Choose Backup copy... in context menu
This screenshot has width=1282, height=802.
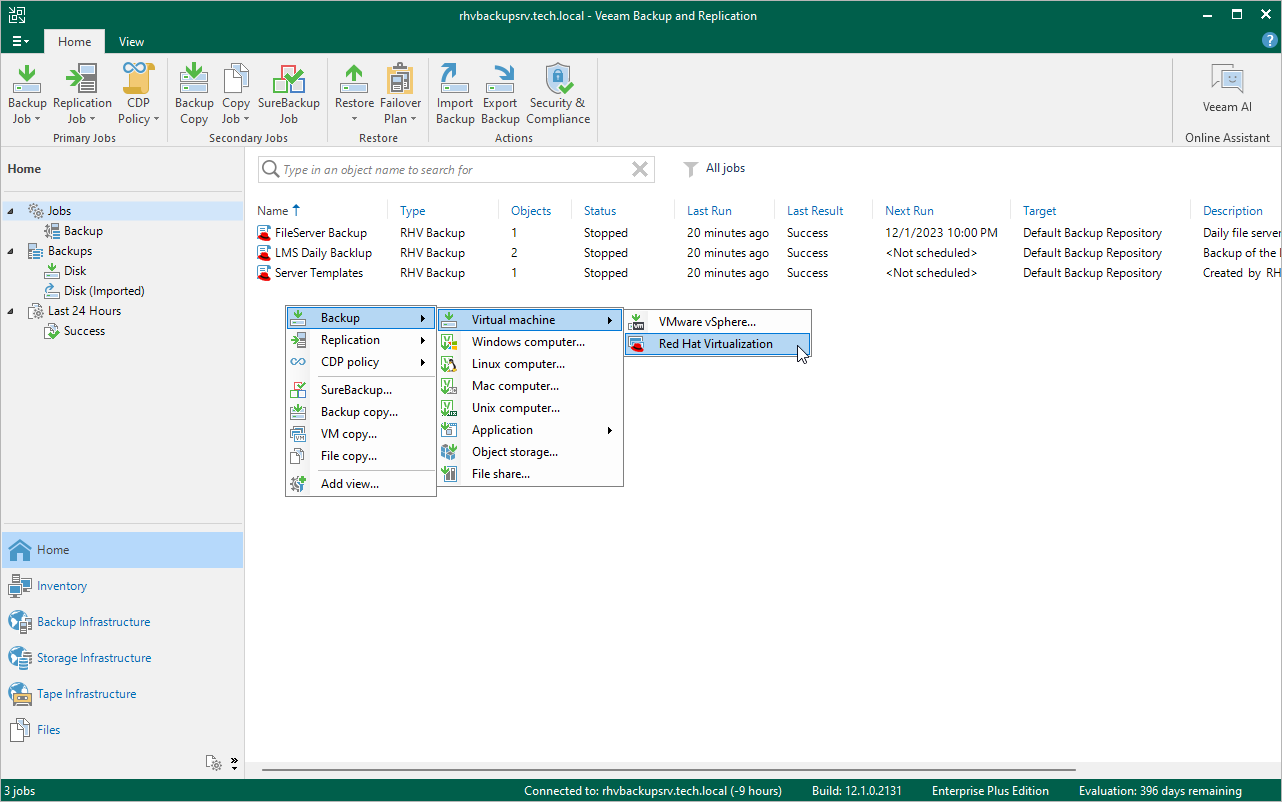(361, 412)
